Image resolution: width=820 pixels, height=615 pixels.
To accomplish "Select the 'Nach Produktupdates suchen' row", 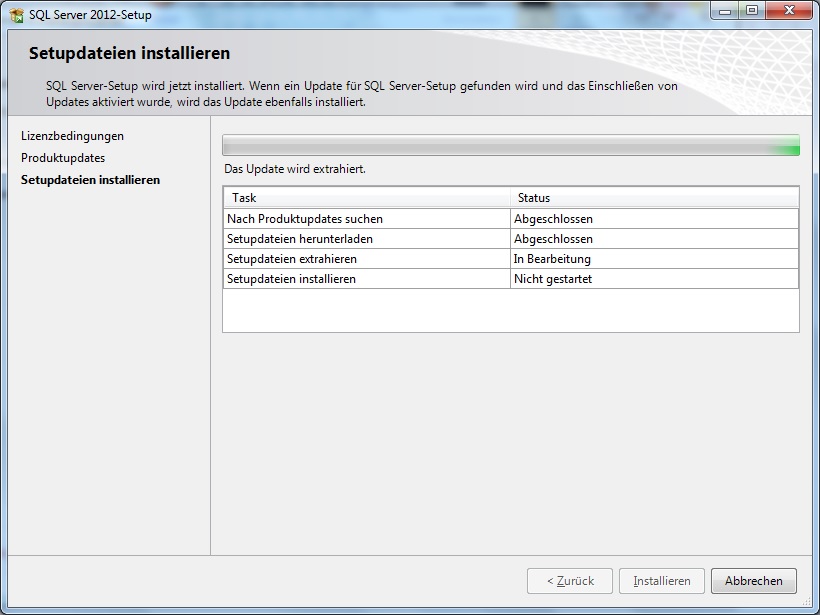I will (511, 219).
